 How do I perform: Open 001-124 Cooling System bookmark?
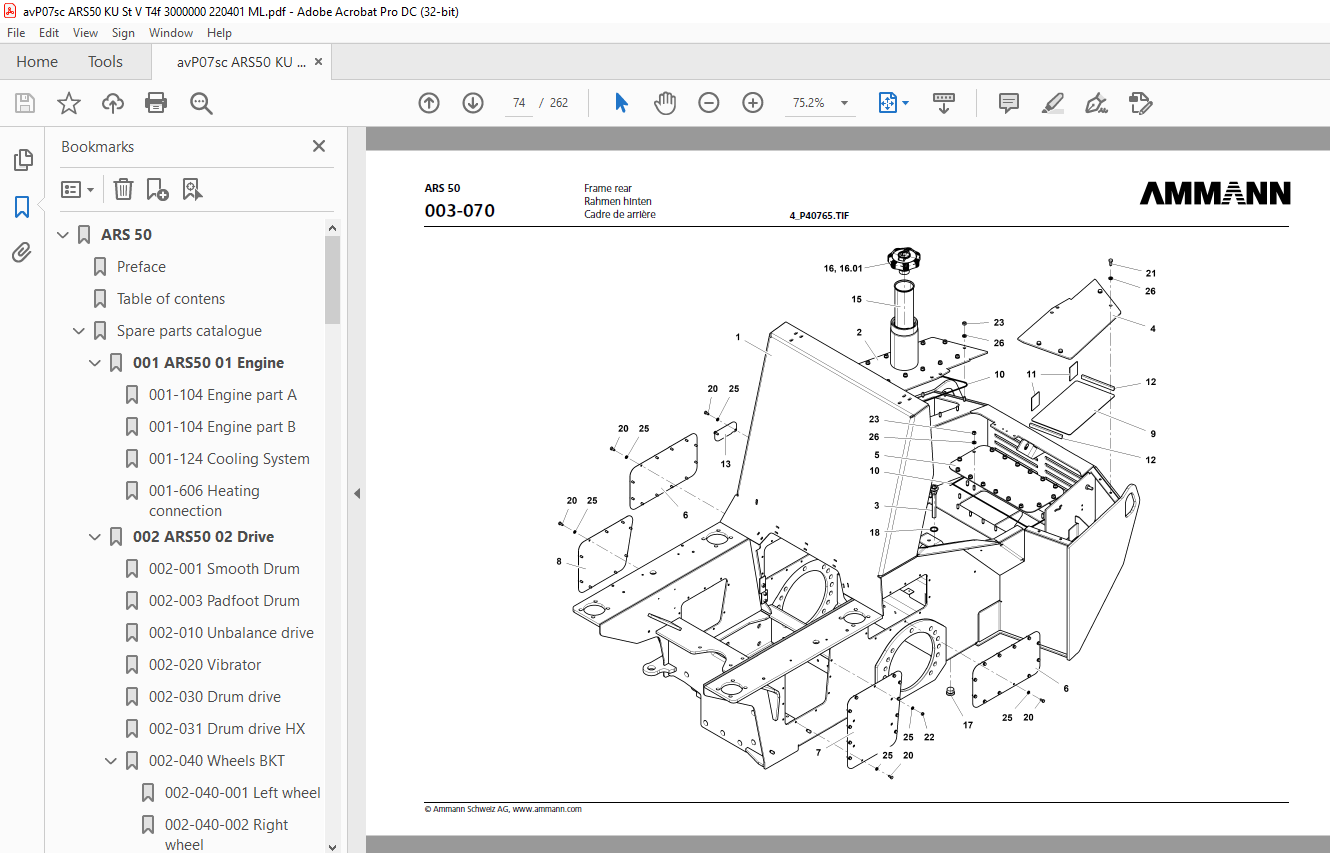[229, 459]
